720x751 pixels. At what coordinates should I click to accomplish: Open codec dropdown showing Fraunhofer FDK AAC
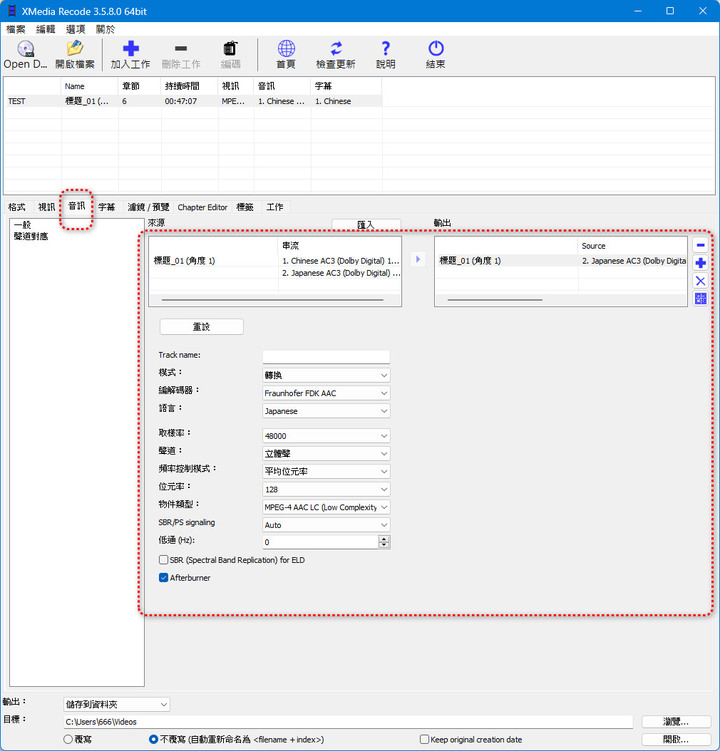click(x=326, y=393)
